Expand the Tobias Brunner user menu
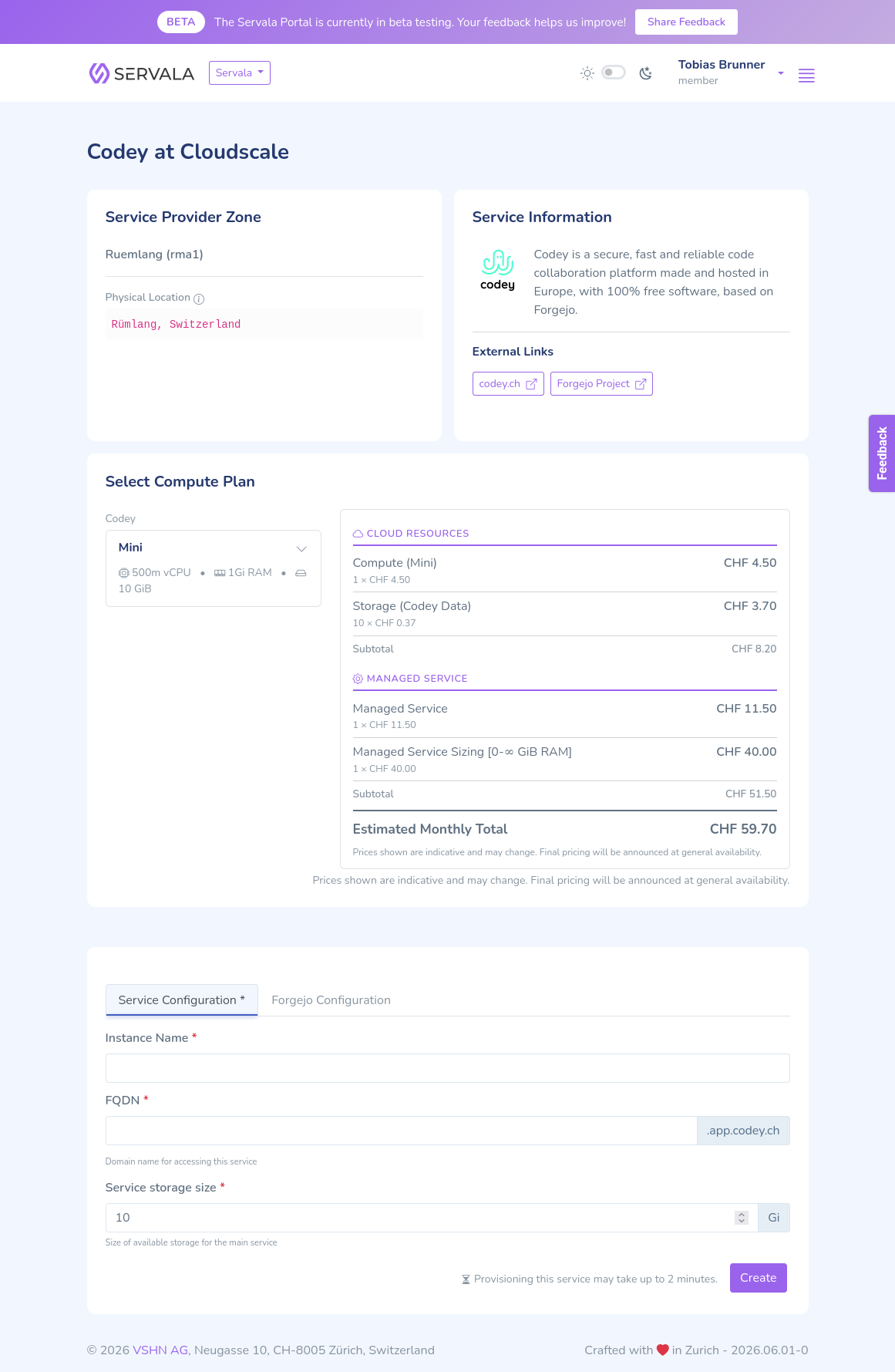 (x=731, y=72)
